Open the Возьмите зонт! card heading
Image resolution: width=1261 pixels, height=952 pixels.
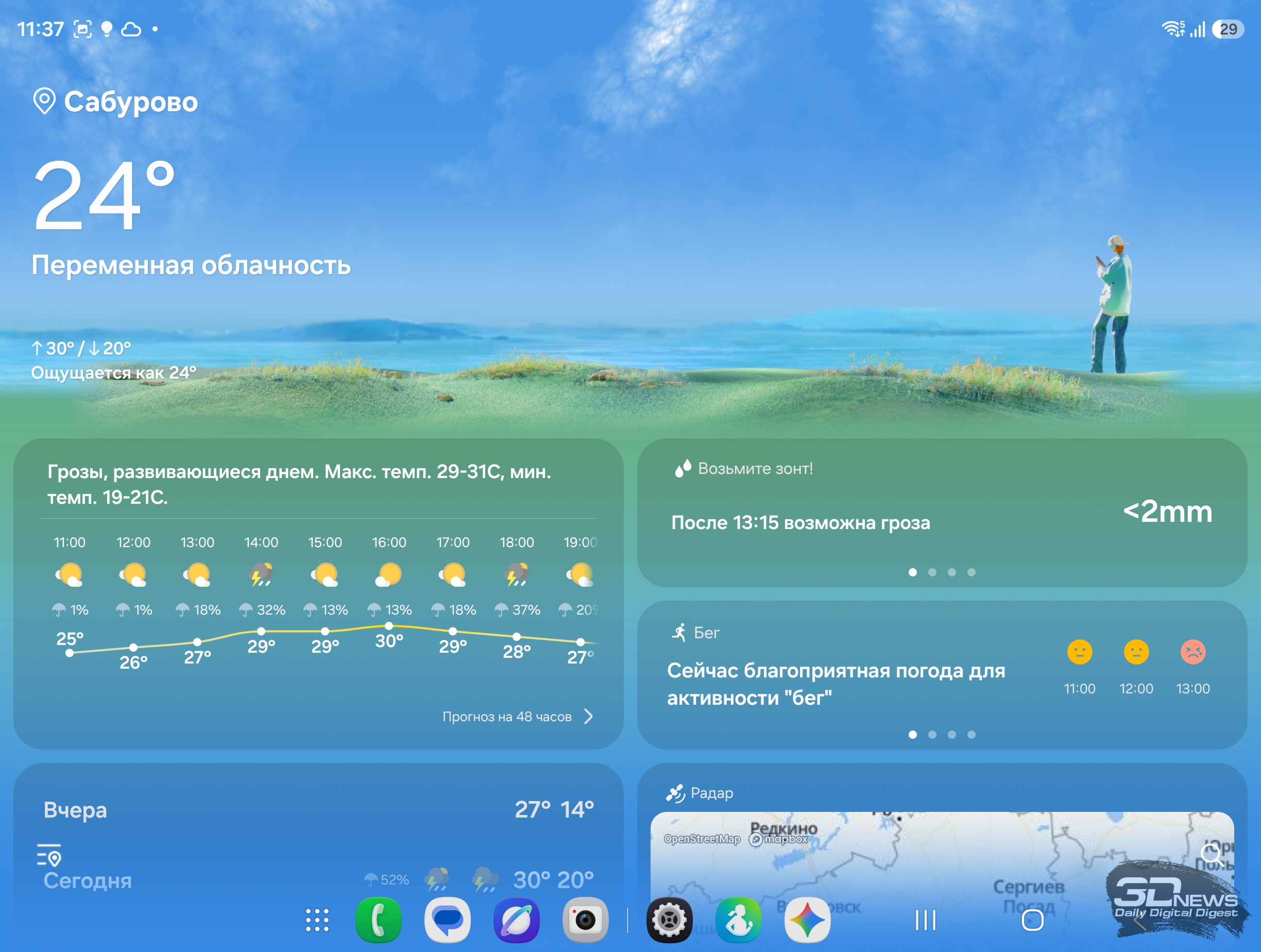[x=755, y=469]
